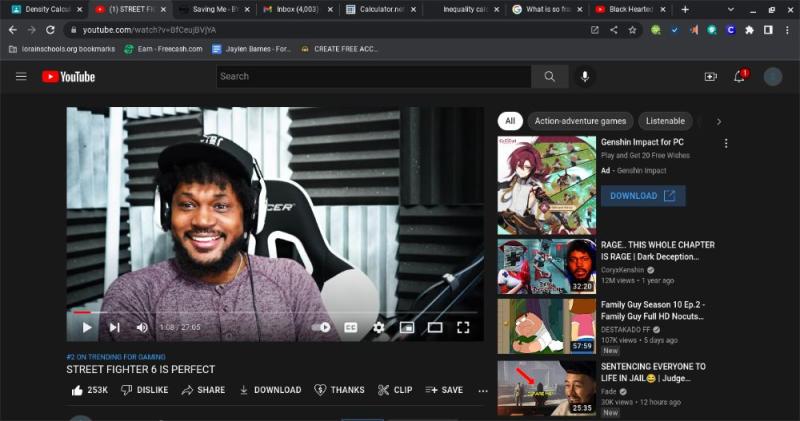This screenshot has width=800, height=421.
Task: Toggle closed captions on the video
Action: pyautogui.click(x=351, y=327)
